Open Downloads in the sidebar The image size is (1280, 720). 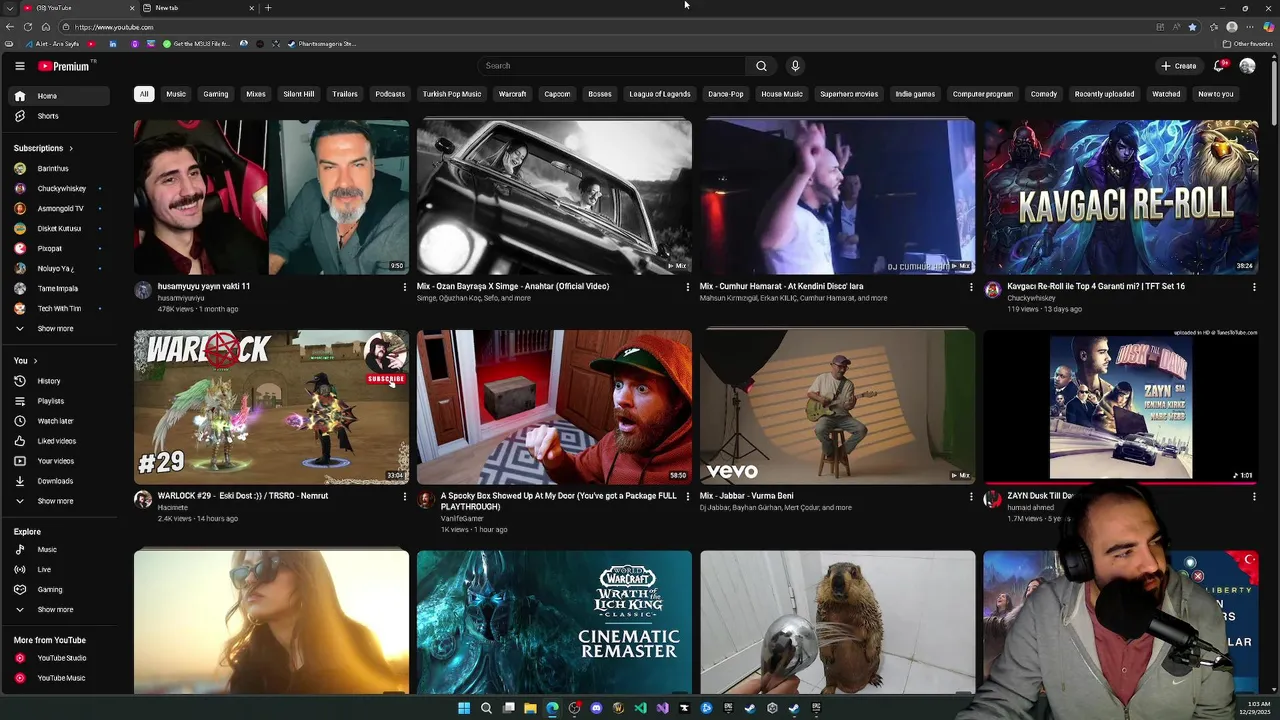tap(56, 481)
